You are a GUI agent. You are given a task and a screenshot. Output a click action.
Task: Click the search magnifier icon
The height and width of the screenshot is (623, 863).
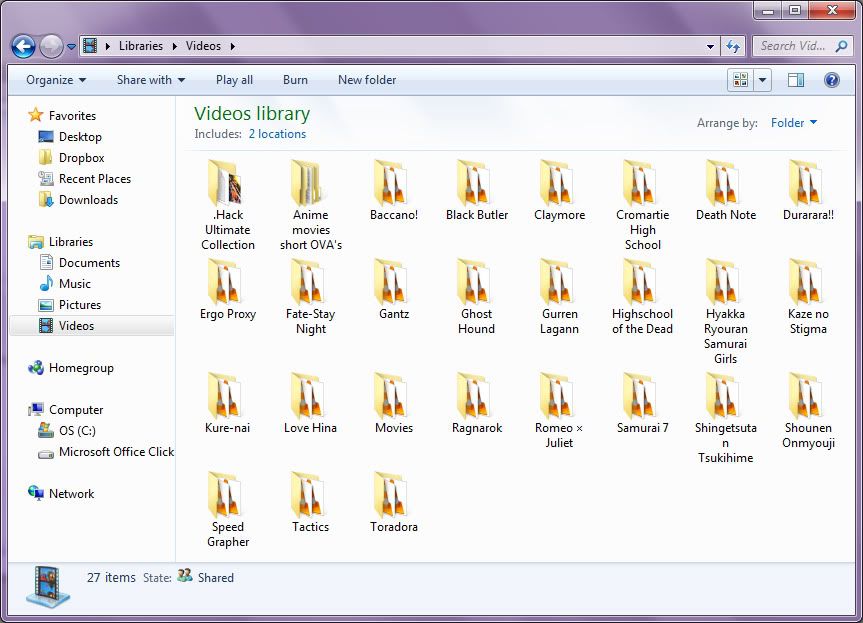(x=841, y=46)
